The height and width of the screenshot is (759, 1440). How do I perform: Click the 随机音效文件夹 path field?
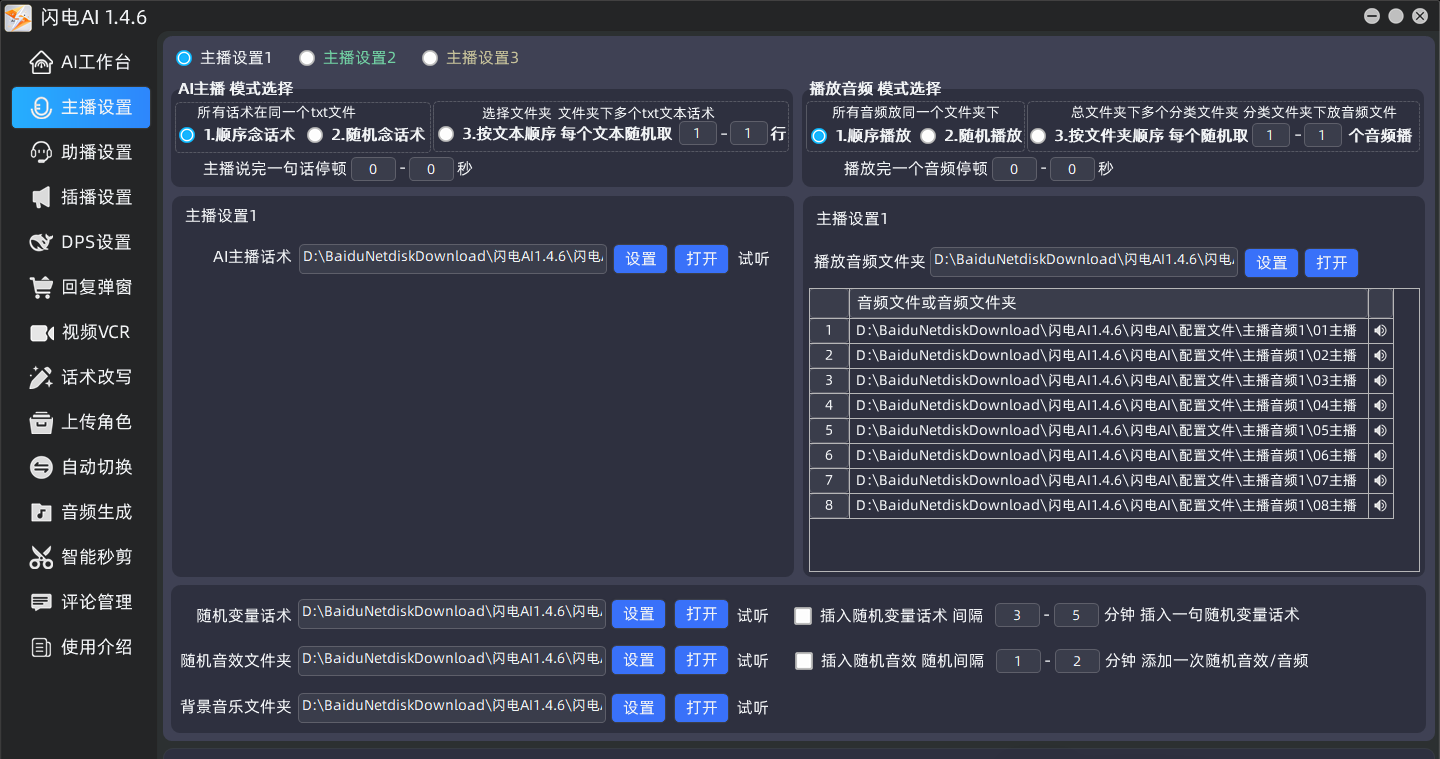tap(452, 660)
